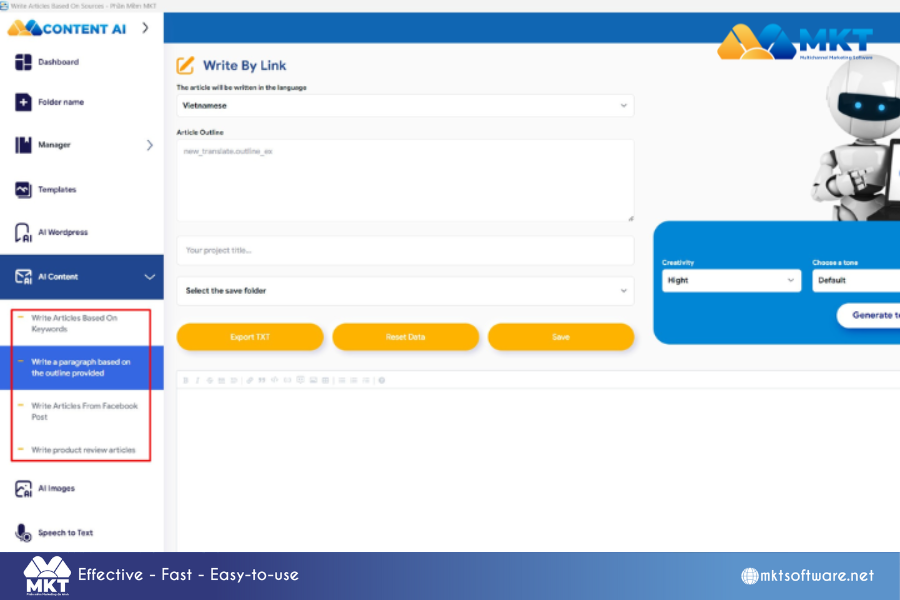
Task: Select Write Articles From Facebook Post
Action: 82,411
